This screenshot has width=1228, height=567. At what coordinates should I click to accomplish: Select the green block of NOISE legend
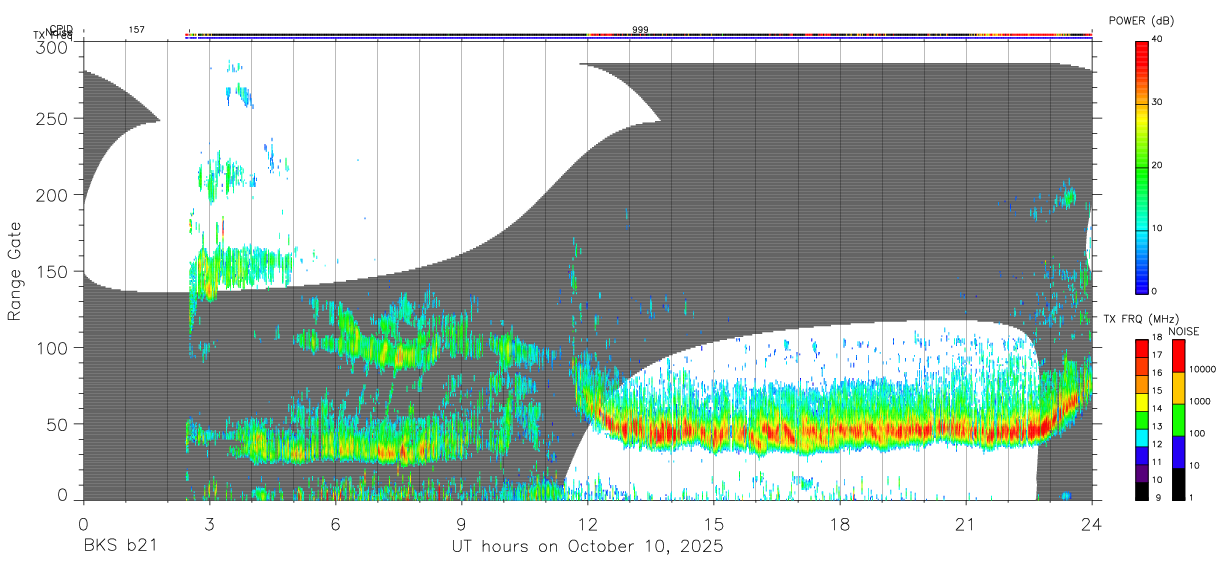point(1177,420)
